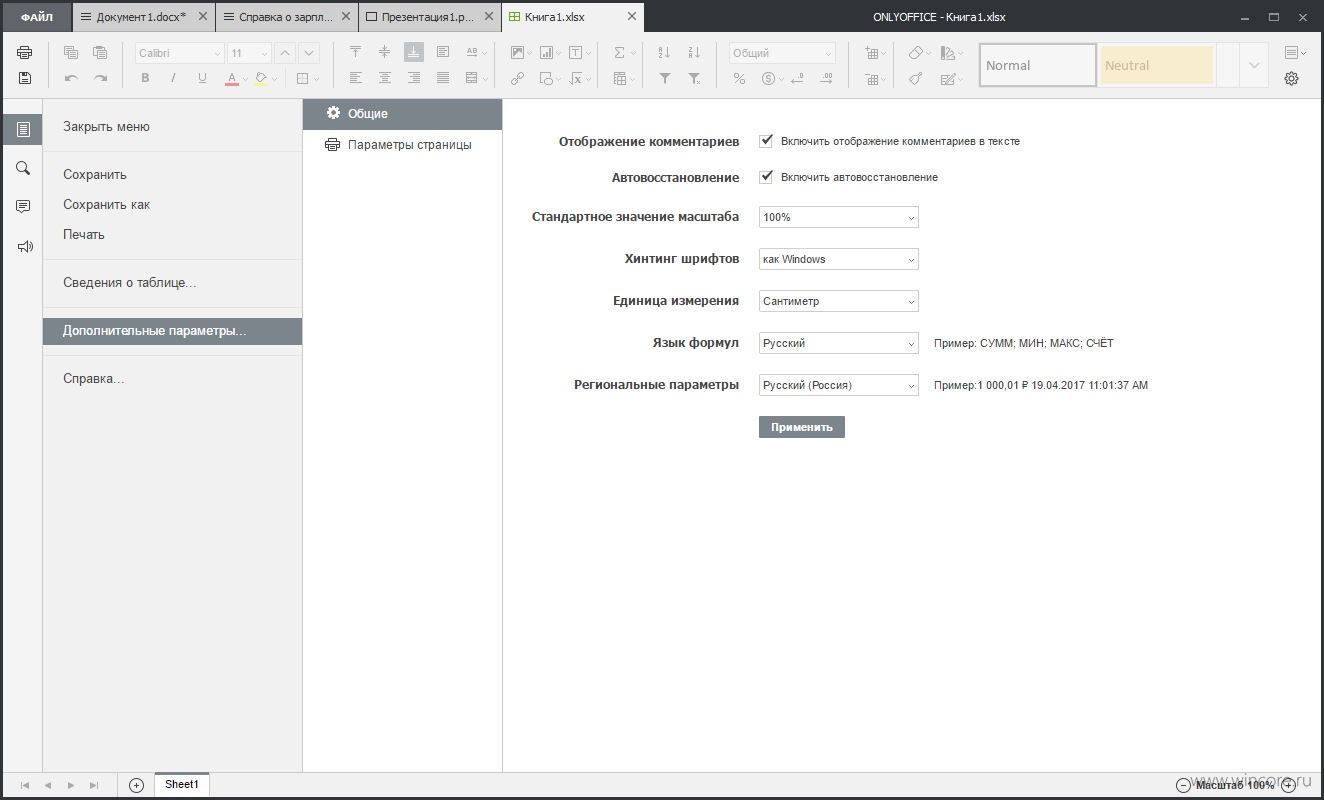This screenshot has height=800, width=1324.
Task: Click the paste icon in the toolbar
Action: [100, 53]
